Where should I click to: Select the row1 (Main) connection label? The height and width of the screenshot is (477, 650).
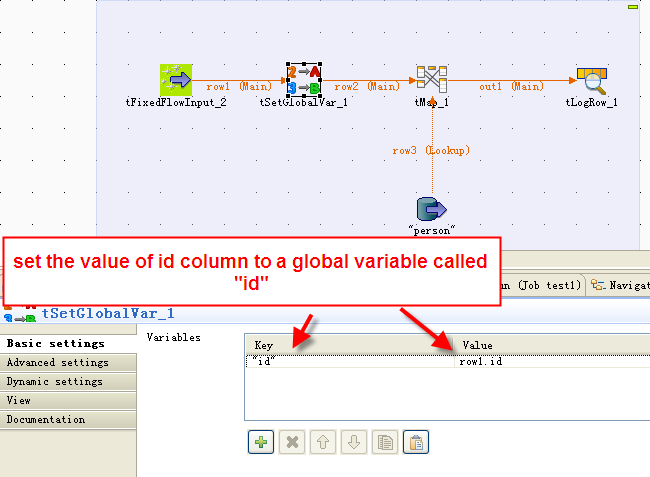click(239, 87)
